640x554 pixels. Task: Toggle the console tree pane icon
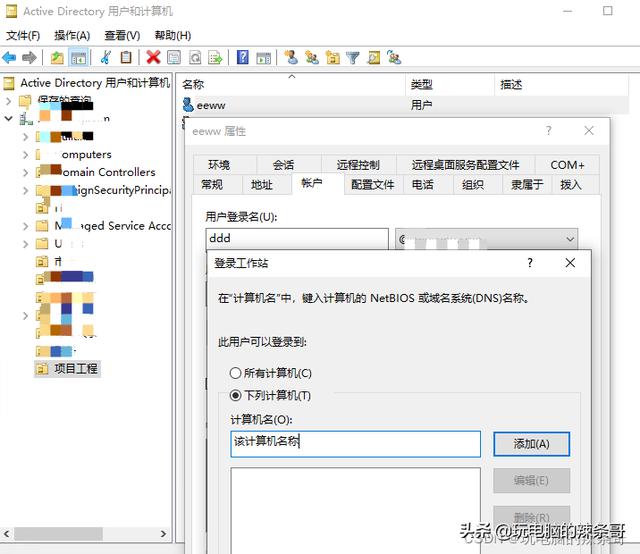tap(78, 58)
